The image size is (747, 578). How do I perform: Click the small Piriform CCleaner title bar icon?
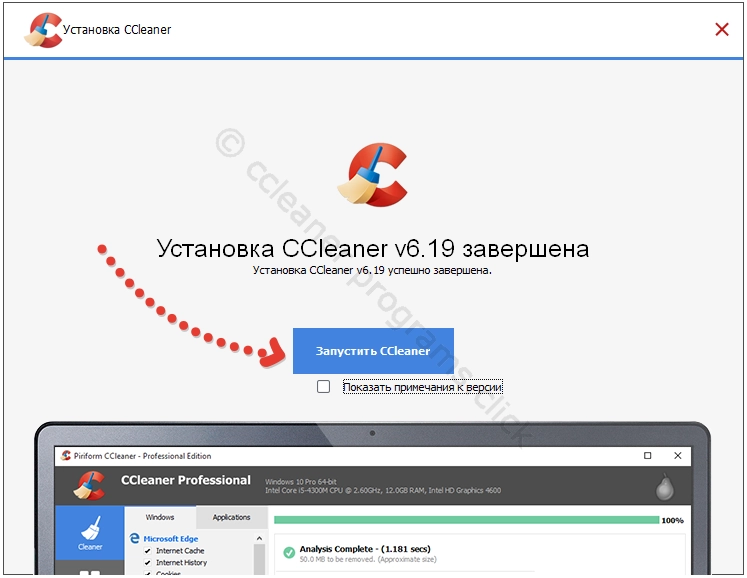[x=65, y=456]
